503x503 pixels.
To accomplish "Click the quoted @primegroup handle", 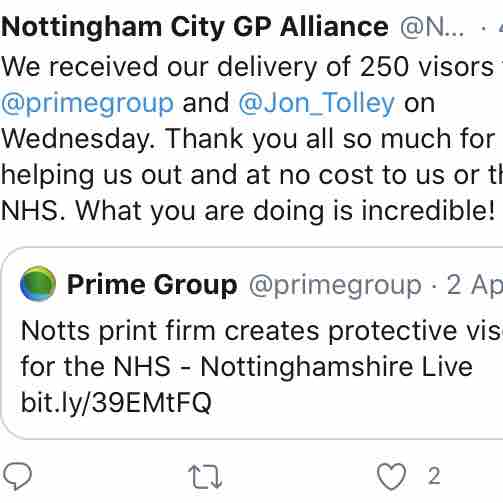I will (x=335, y=285).
